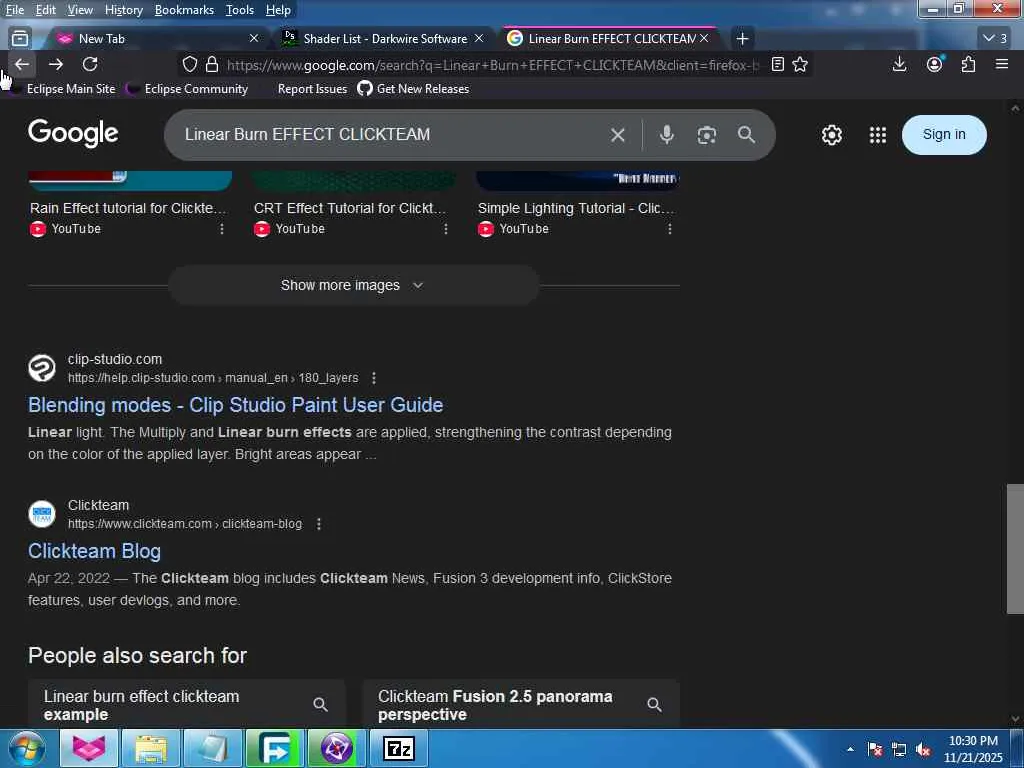Open Simple Lighting Tutorial YouTube result
The image size is (1024, 768).
click(x=576, y=208)
